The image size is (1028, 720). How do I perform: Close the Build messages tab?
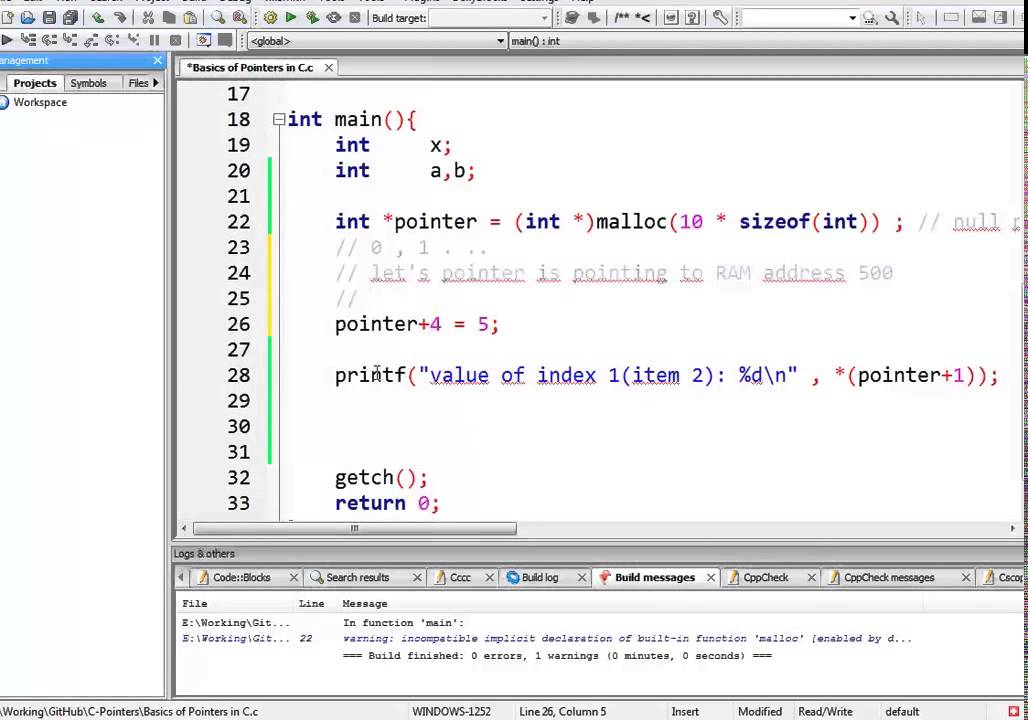[711, 577]
